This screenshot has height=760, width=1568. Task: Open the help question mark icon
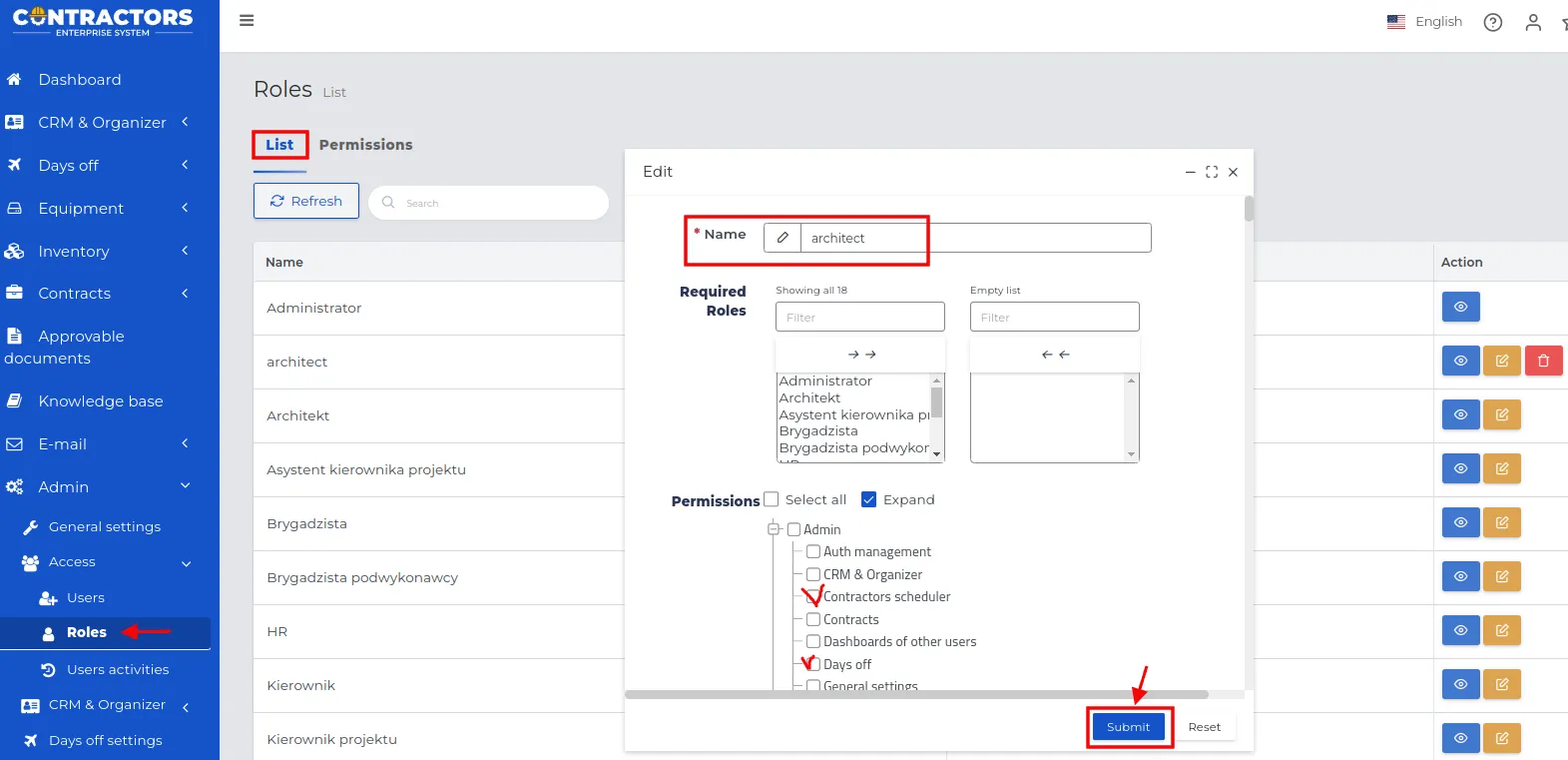1492,22
